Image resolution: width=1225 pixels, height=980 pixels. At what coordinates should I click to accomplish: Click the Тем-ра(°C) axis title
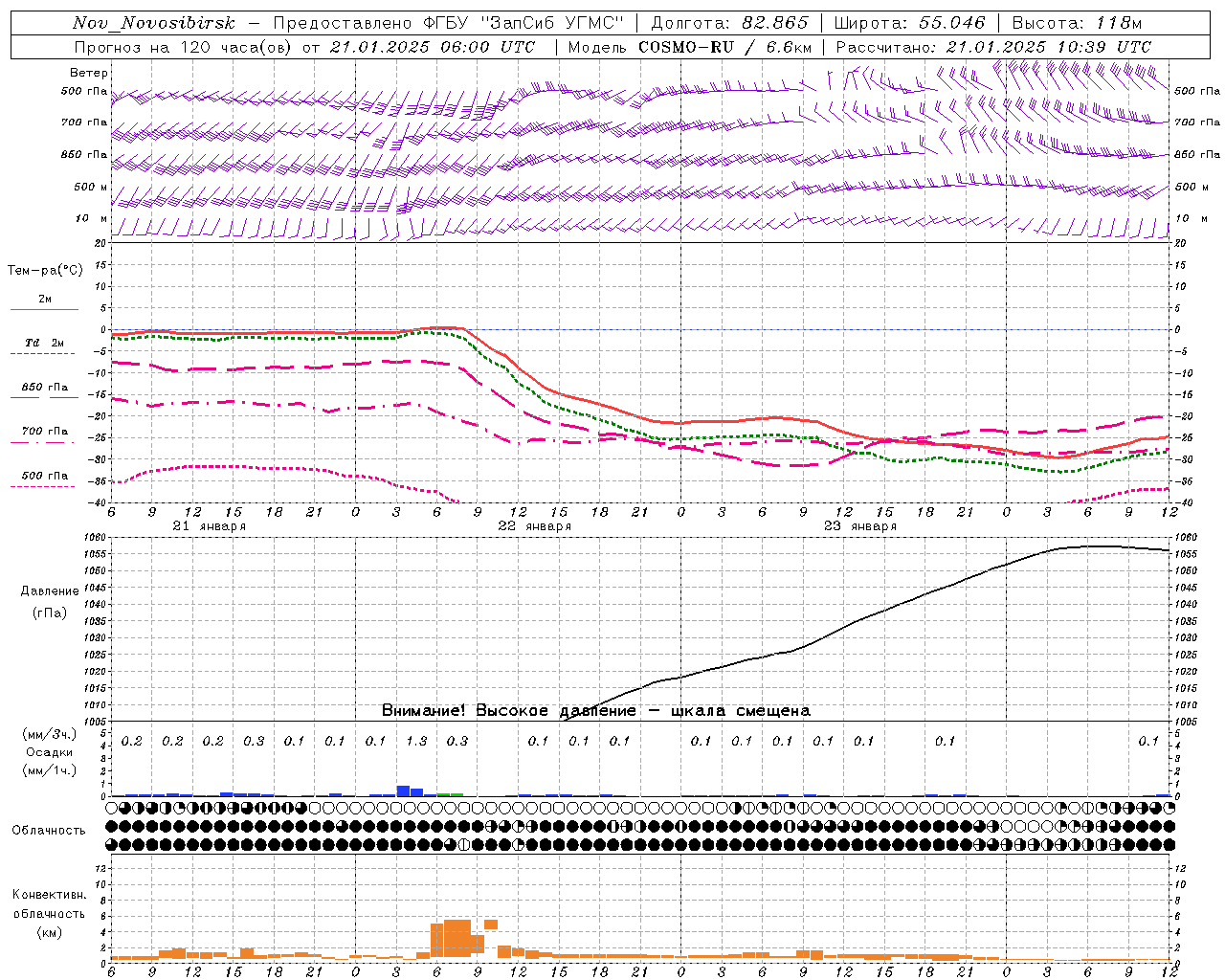click(45, 271)
